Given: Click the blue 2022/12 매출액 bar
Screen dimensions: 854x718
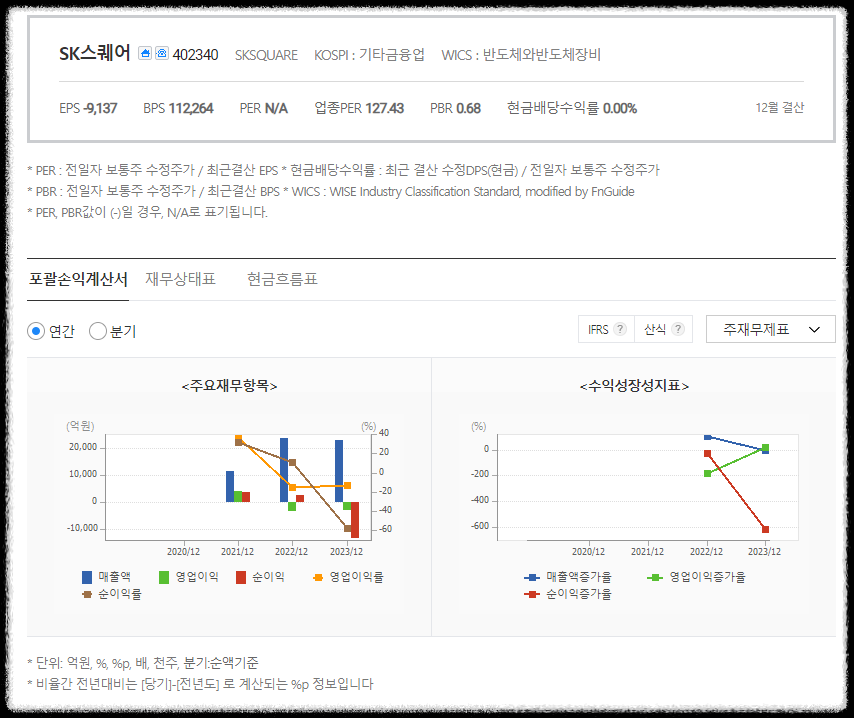Looking at the screenshot, I should (284, 470).
